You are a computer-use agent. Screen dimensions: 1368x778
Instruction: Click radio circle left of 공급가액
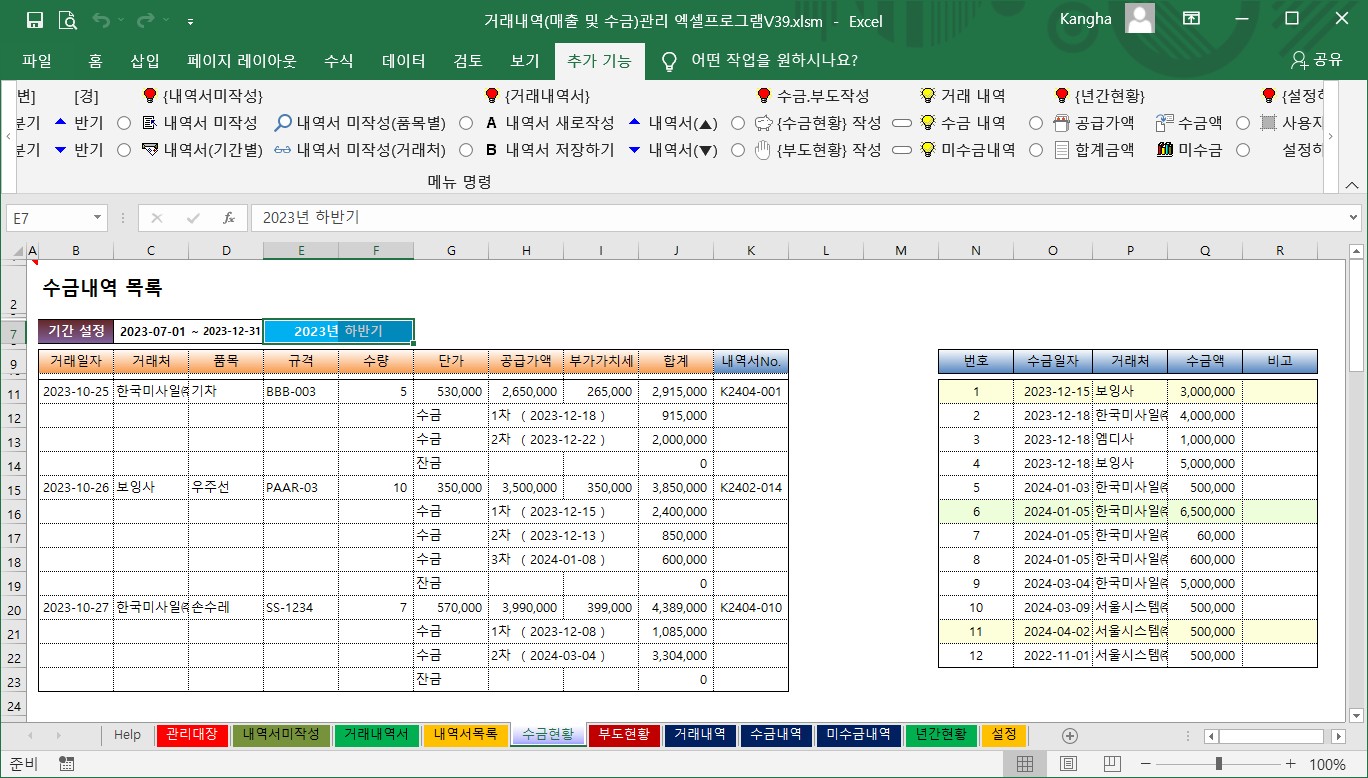click(1035, 123)
